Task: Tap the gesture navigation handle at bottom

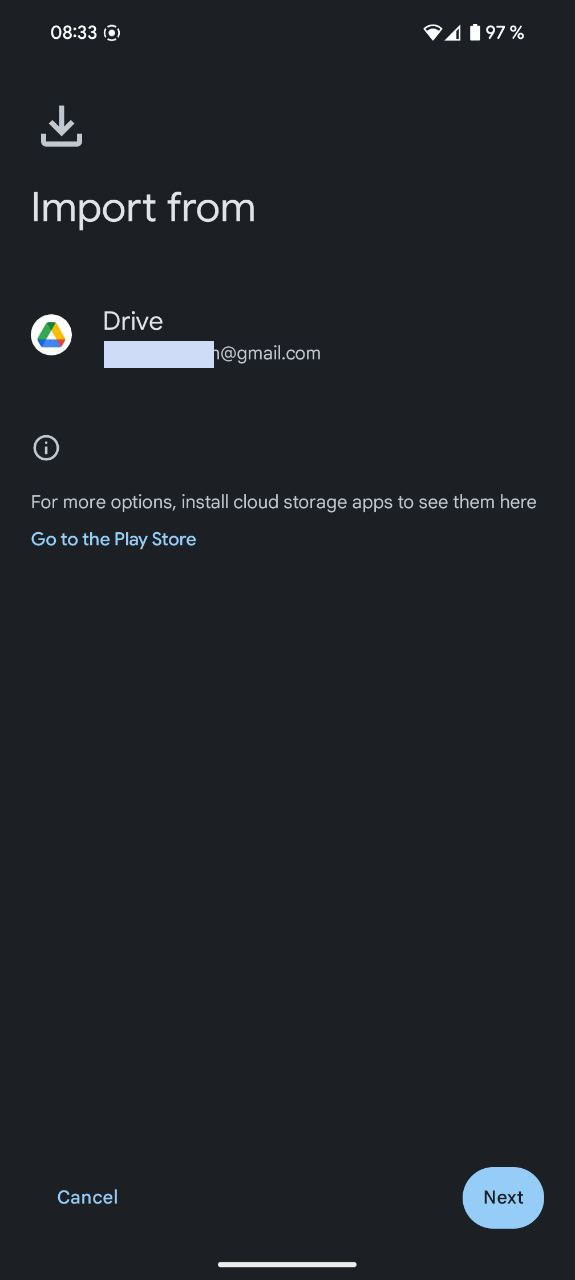Action: [x=287, y=1264]
